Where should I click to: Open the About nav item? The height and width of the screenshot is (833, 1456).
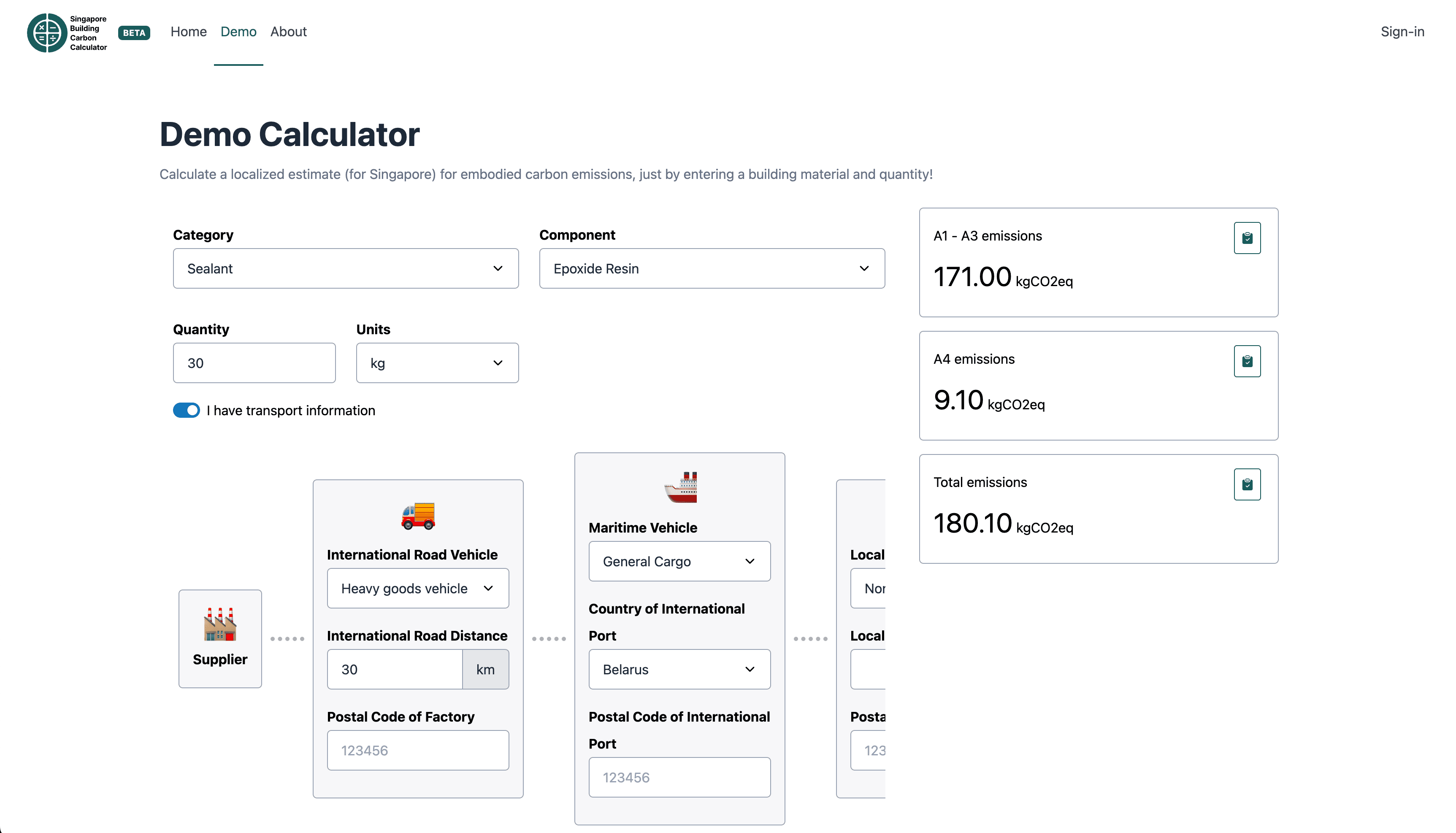click(x=288, y=32)
